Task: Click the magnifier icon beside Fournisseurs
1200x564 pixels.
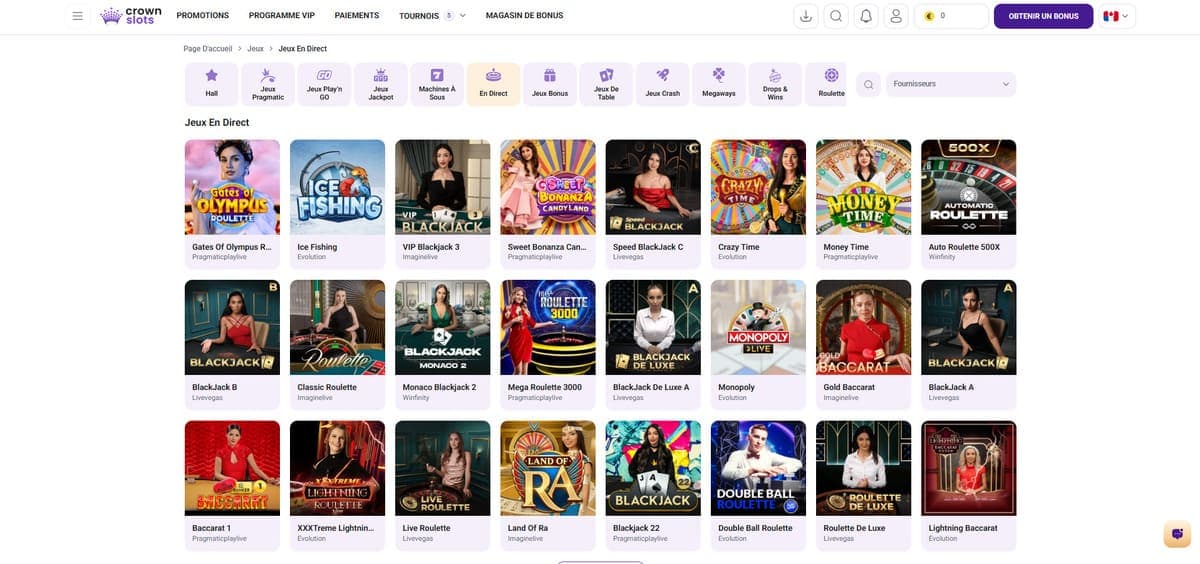Action: (868, 84)
